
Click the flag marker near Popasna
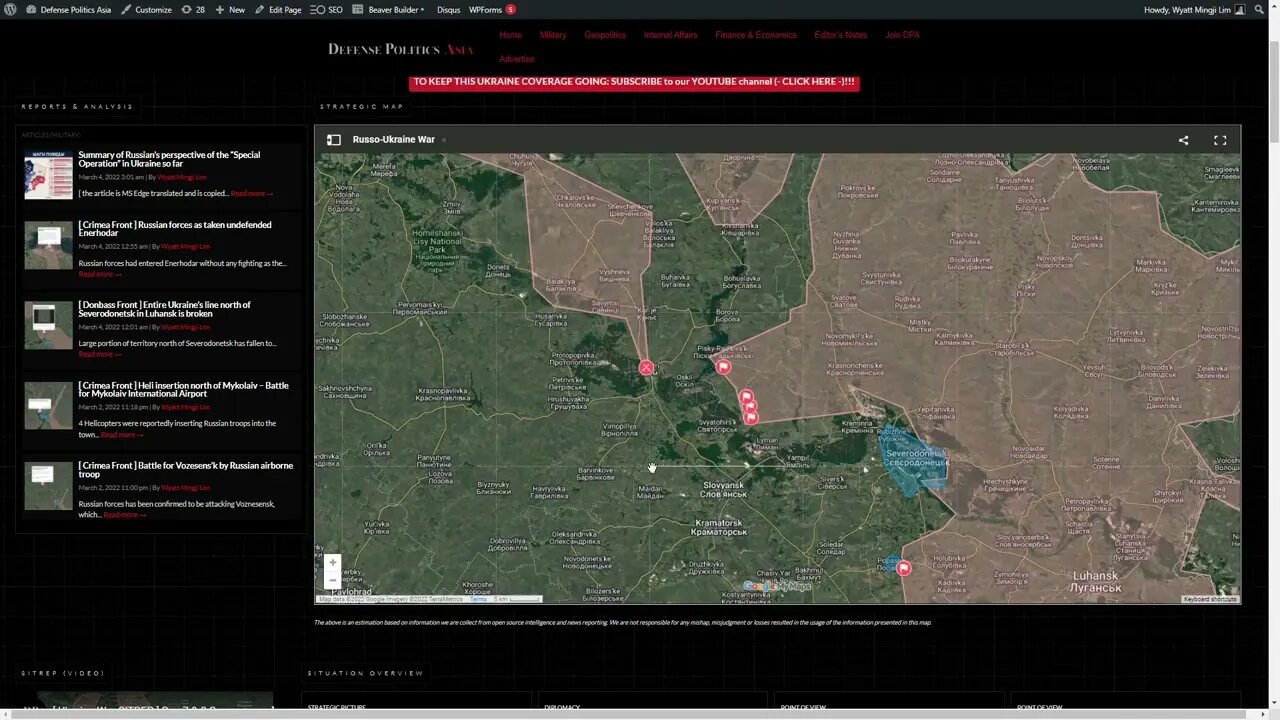pyautogui.click(x=904, y=568)
